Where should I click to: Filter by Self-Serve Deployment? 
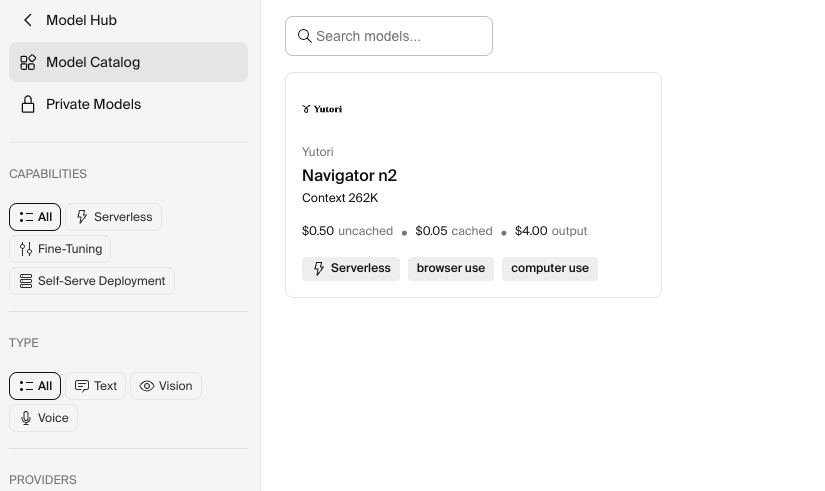pos(92,281)
